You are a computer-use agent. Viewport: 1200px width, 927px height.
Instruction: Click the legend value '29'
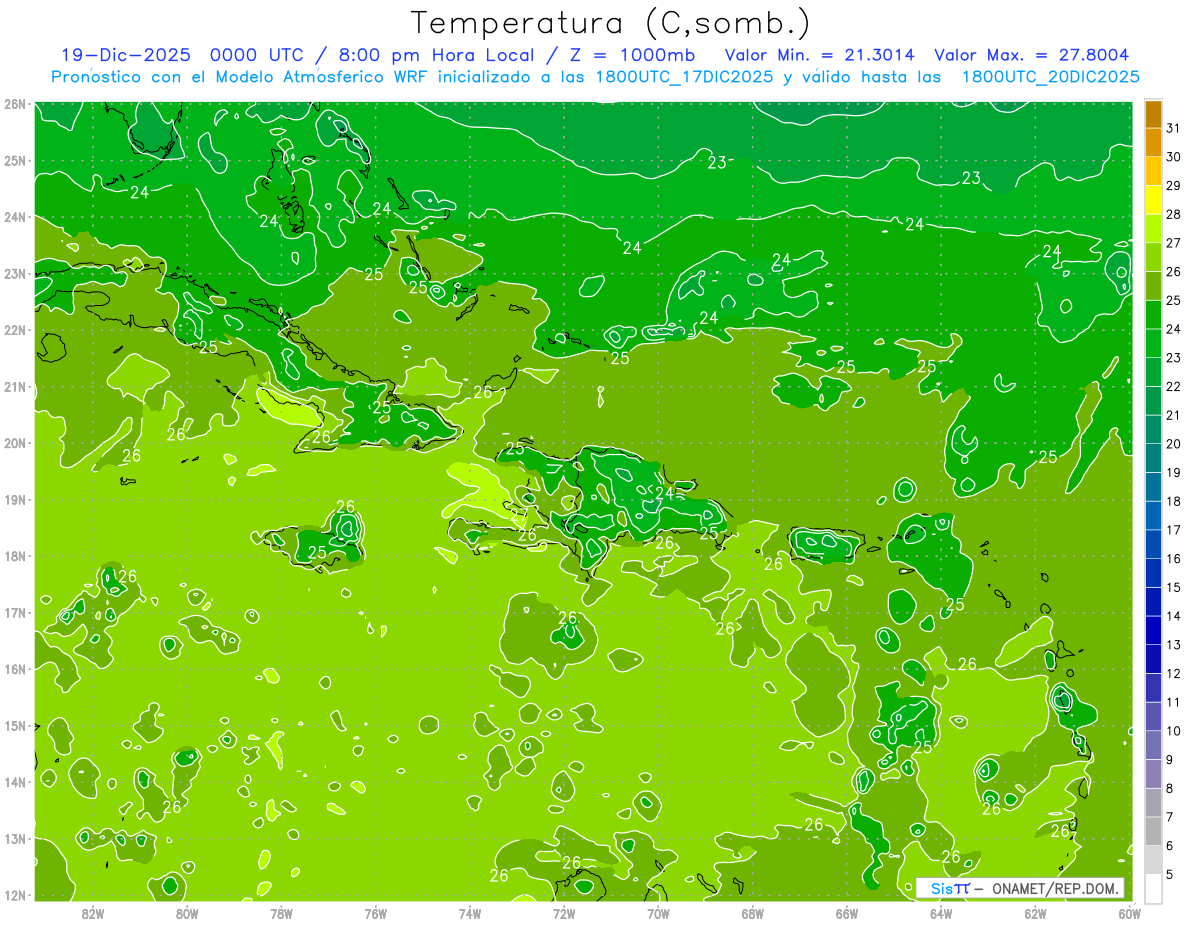pos(1174,185)
